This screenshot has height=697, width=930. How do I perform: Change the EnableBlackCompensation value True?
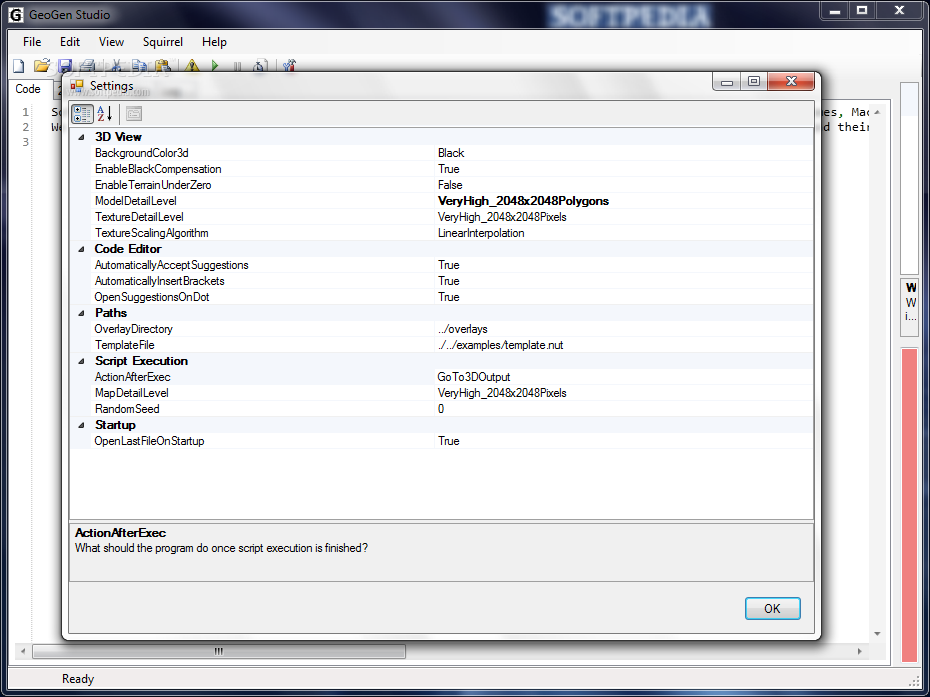623,169
